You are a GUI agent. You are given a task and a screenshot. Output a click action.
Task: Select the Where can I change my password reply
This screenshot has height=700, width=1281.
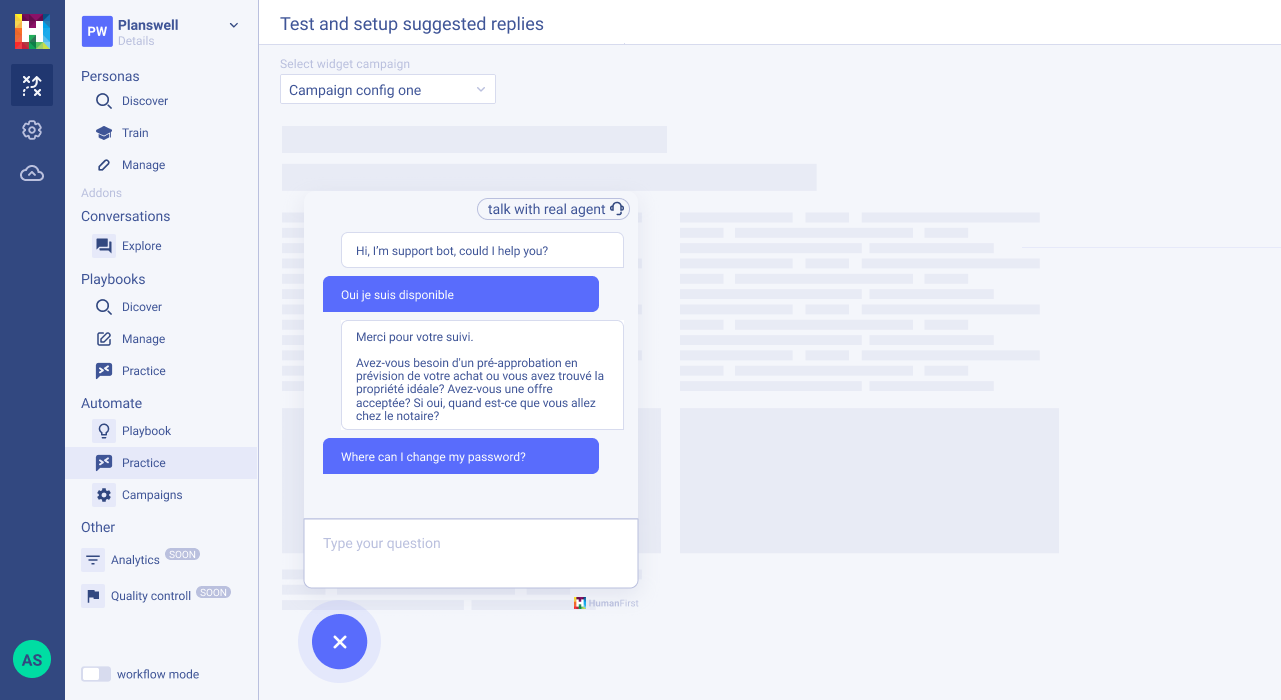point(460,456)
